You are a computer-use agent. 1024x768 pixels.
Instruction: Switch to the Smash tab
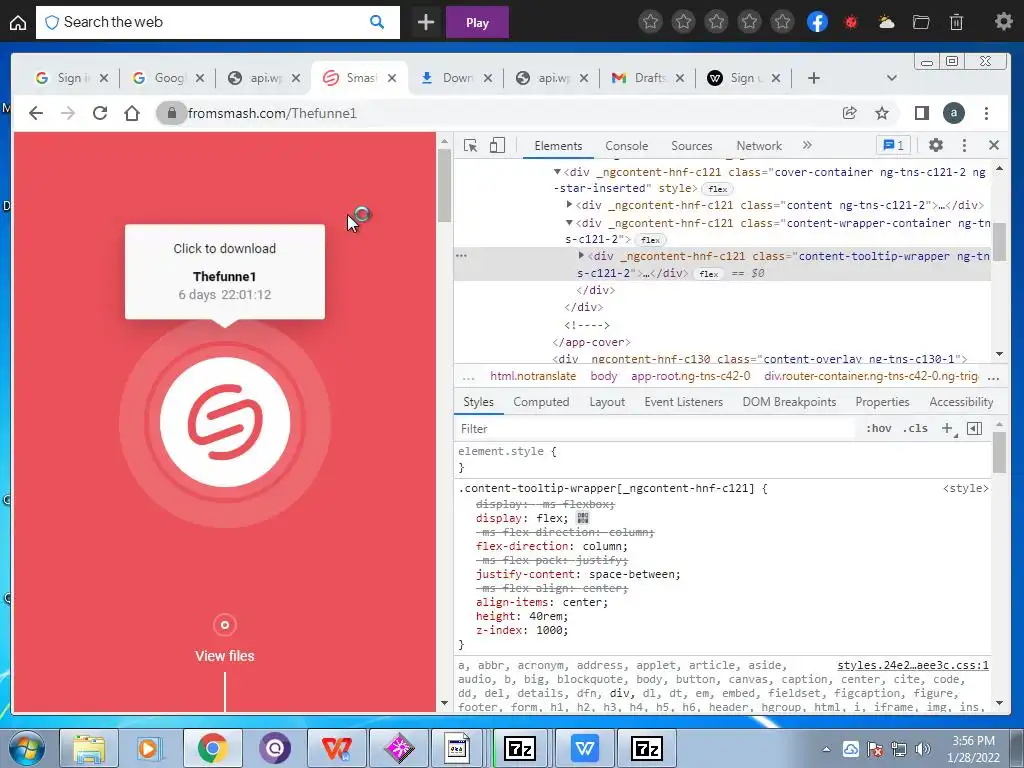(361, 78)
